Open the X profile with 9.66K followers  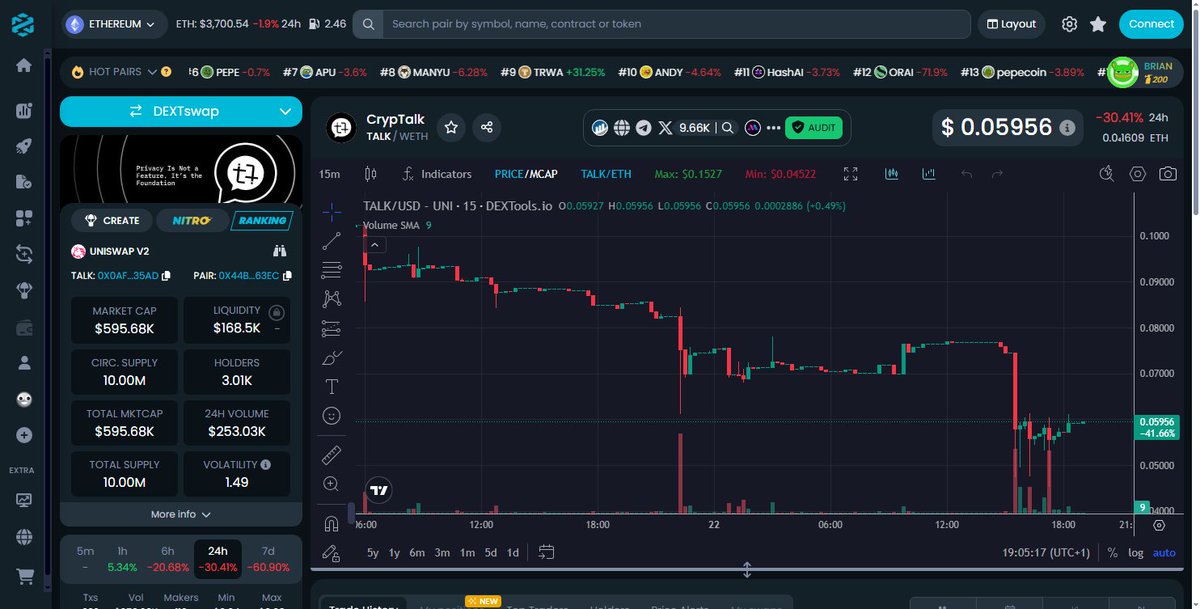[684, 128]
